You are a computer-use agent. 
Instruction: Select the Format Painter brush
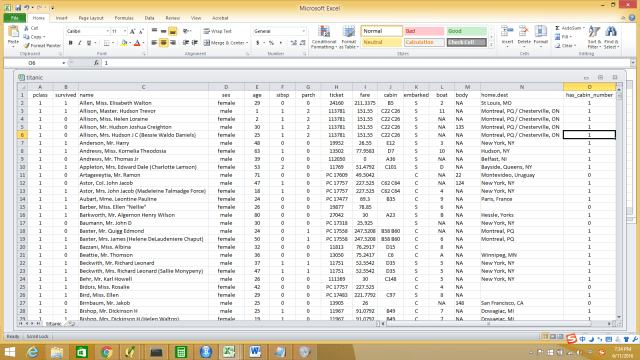[27, 46]
